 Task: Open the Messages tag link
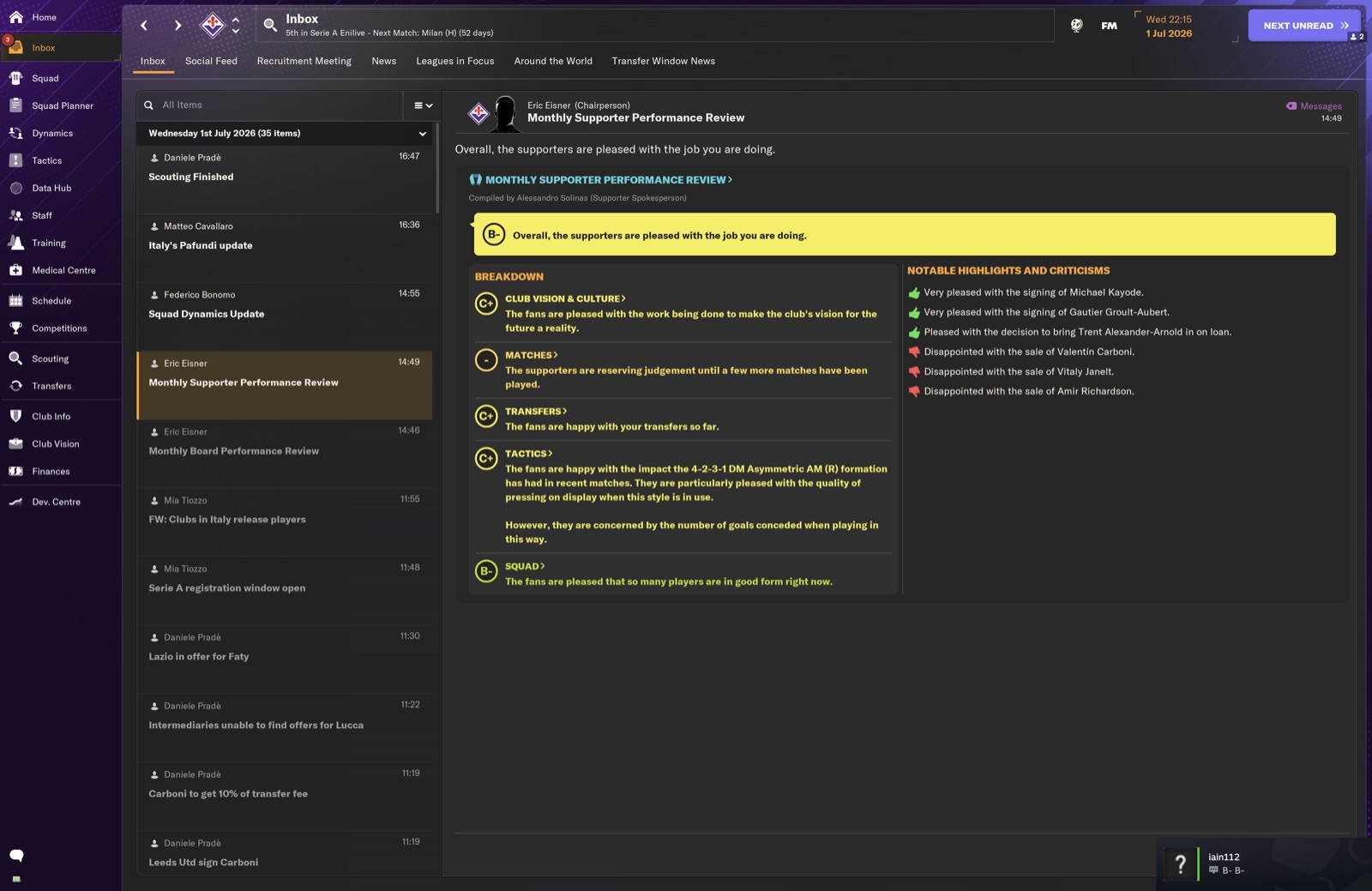[x=1314, y=106]
